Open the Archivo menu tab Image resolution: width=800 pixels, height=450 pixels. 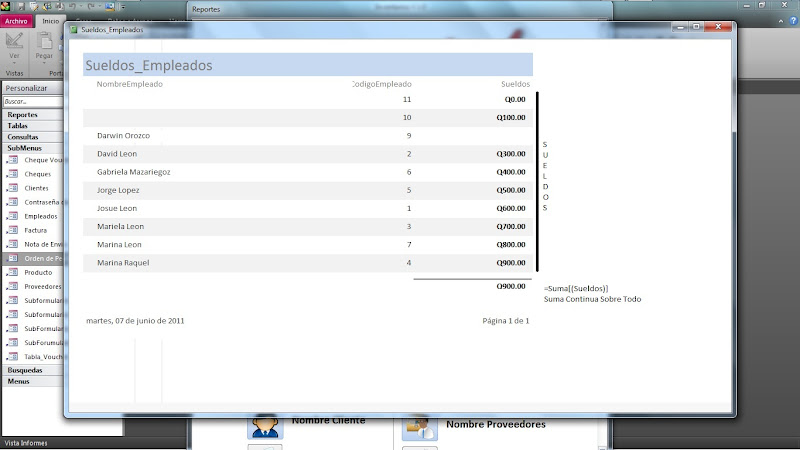pos(18,20)
